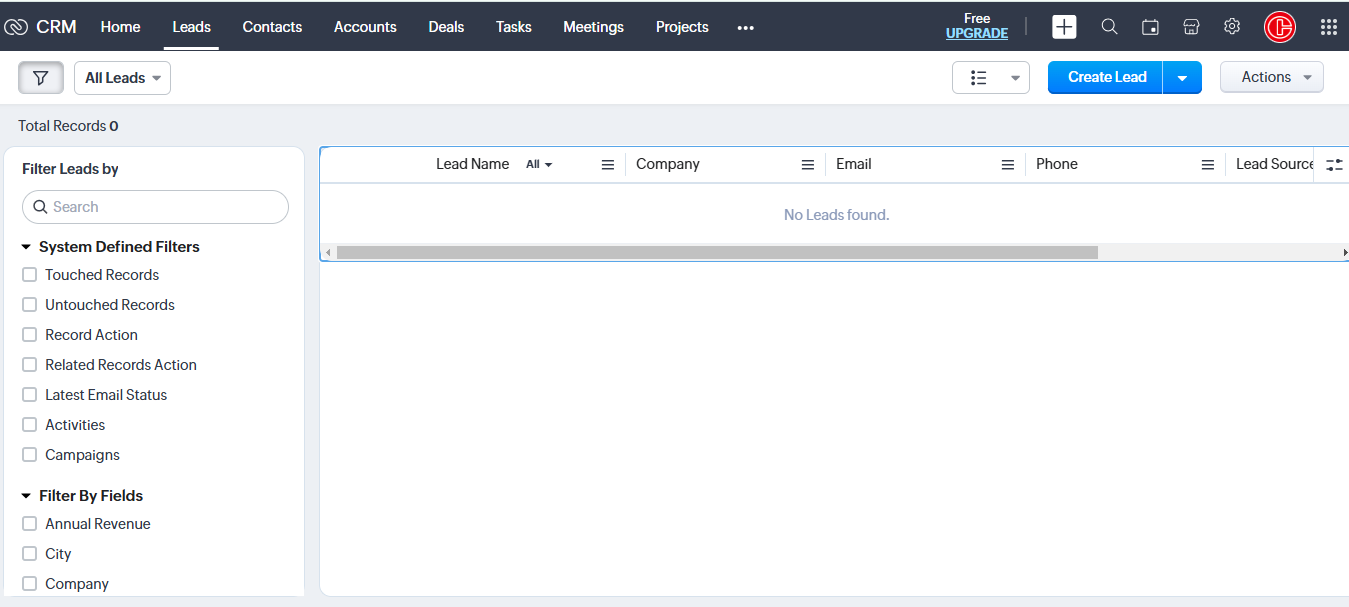Toggle the filter funnel button
Screen dimensions: 1349x607
pos(41,78)
